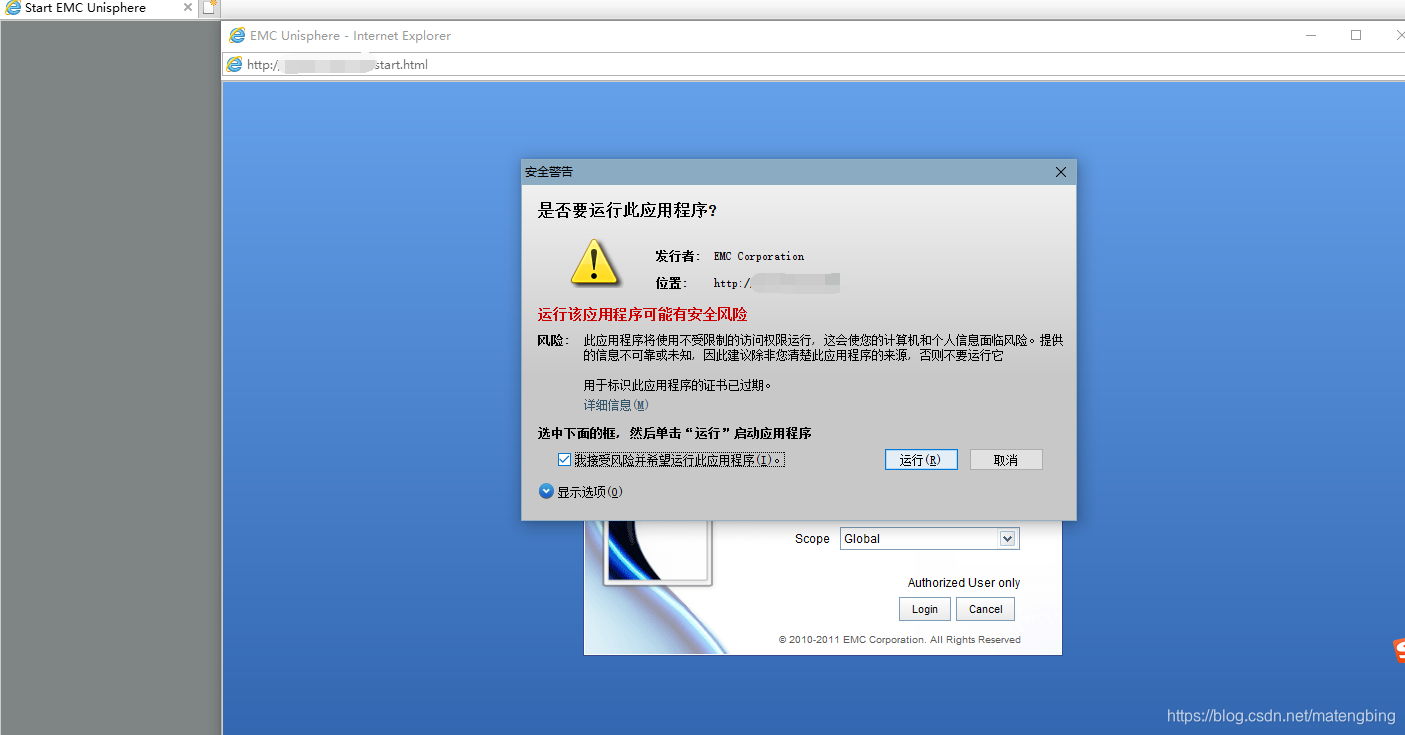The width and height of the screenshot is (1405, 735).
Task: Close the security warning dialog
Action: pyautogui.click(x=1061, y=172)
